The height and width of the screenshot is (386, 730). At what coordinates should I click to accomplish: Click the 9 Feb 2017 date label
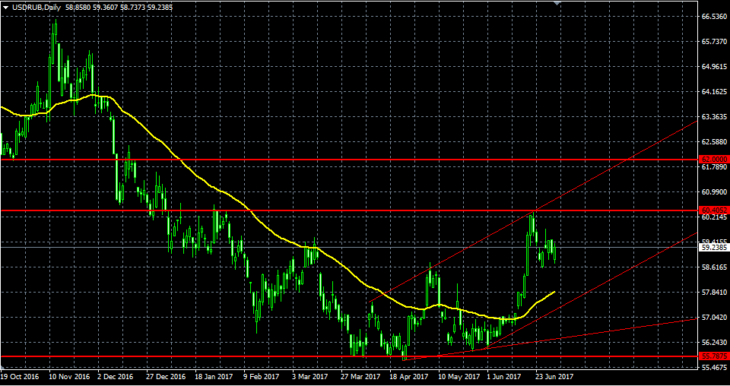tap(263, 376)
